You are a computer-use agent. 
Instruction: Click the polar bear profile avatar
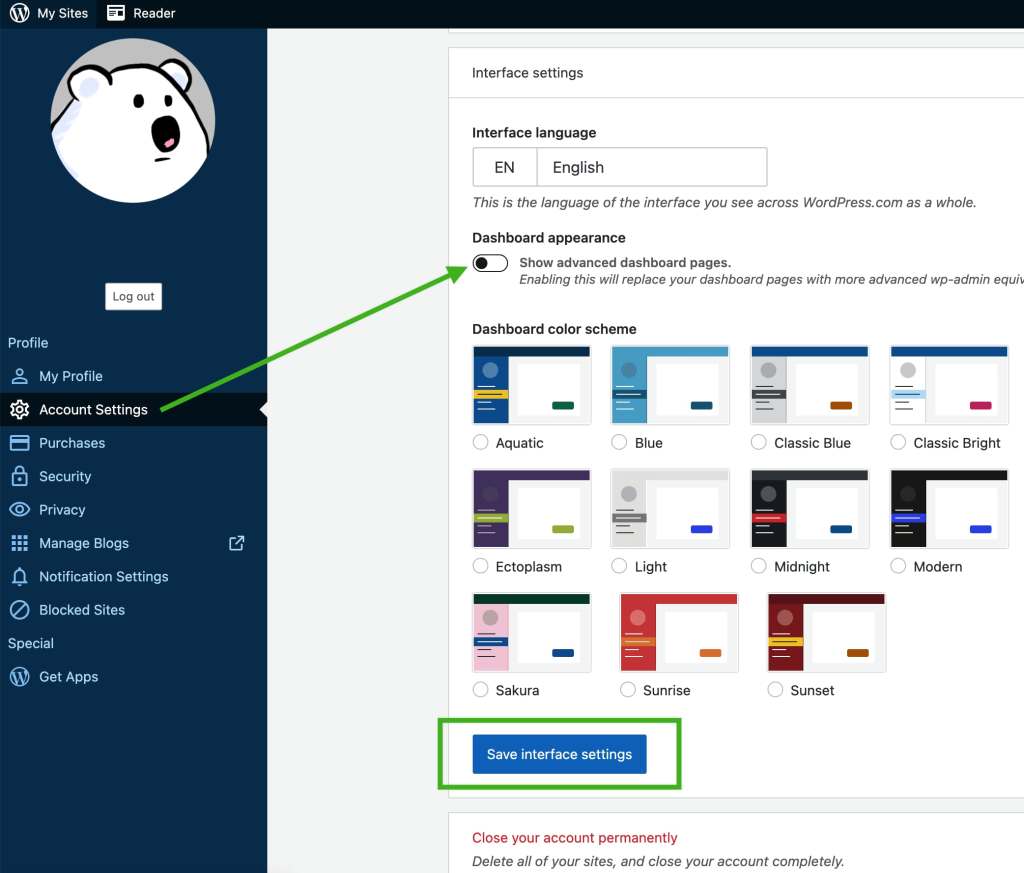pyautogui.click(x=133, y=120)
